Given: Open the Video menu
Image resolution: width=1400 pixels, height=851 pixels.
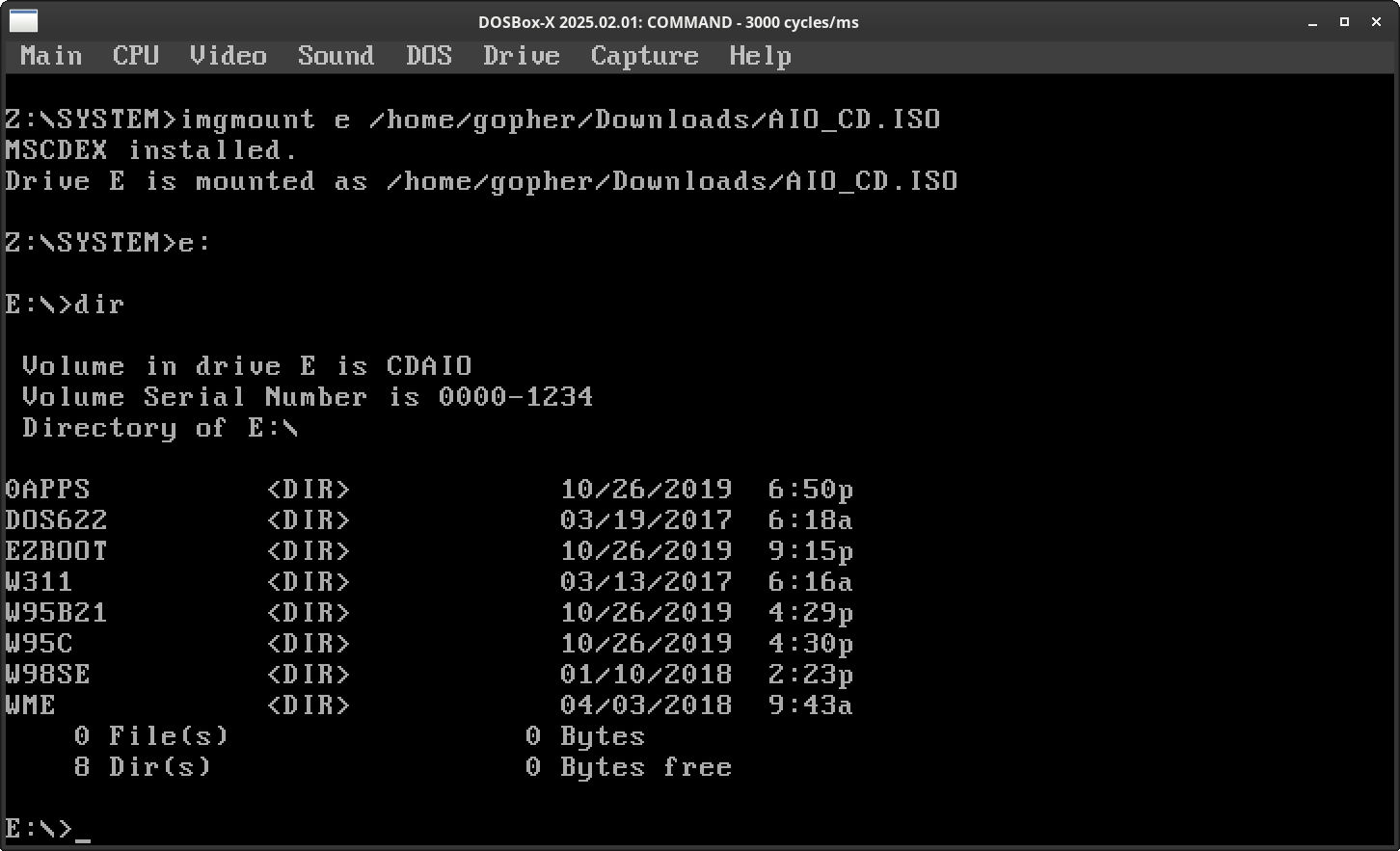Looking at the screenshot, I should point(229,56).
